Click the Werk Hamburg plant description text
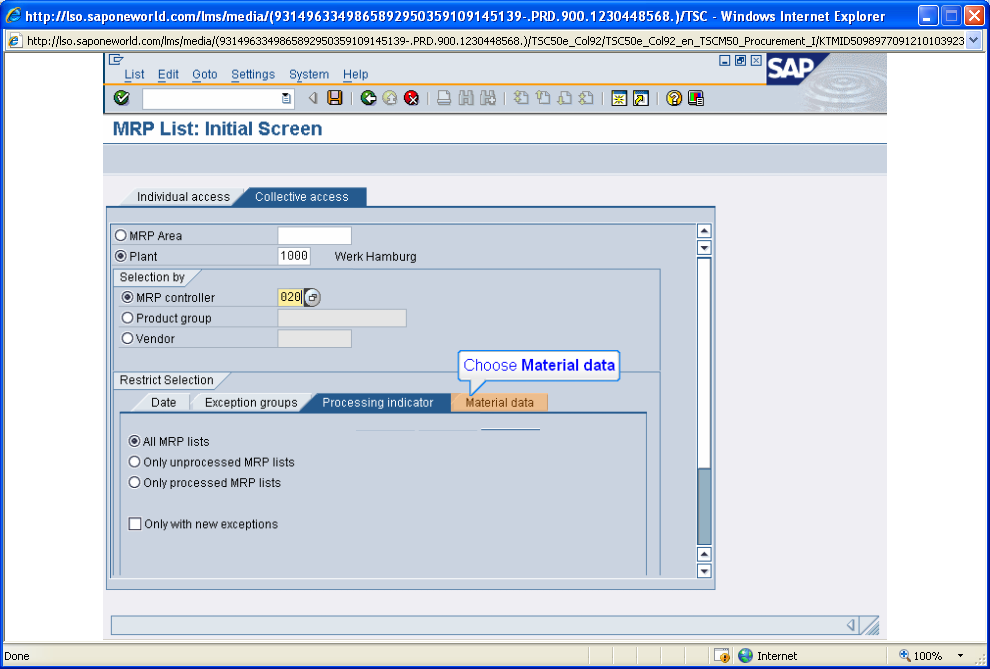 point(375,257)
